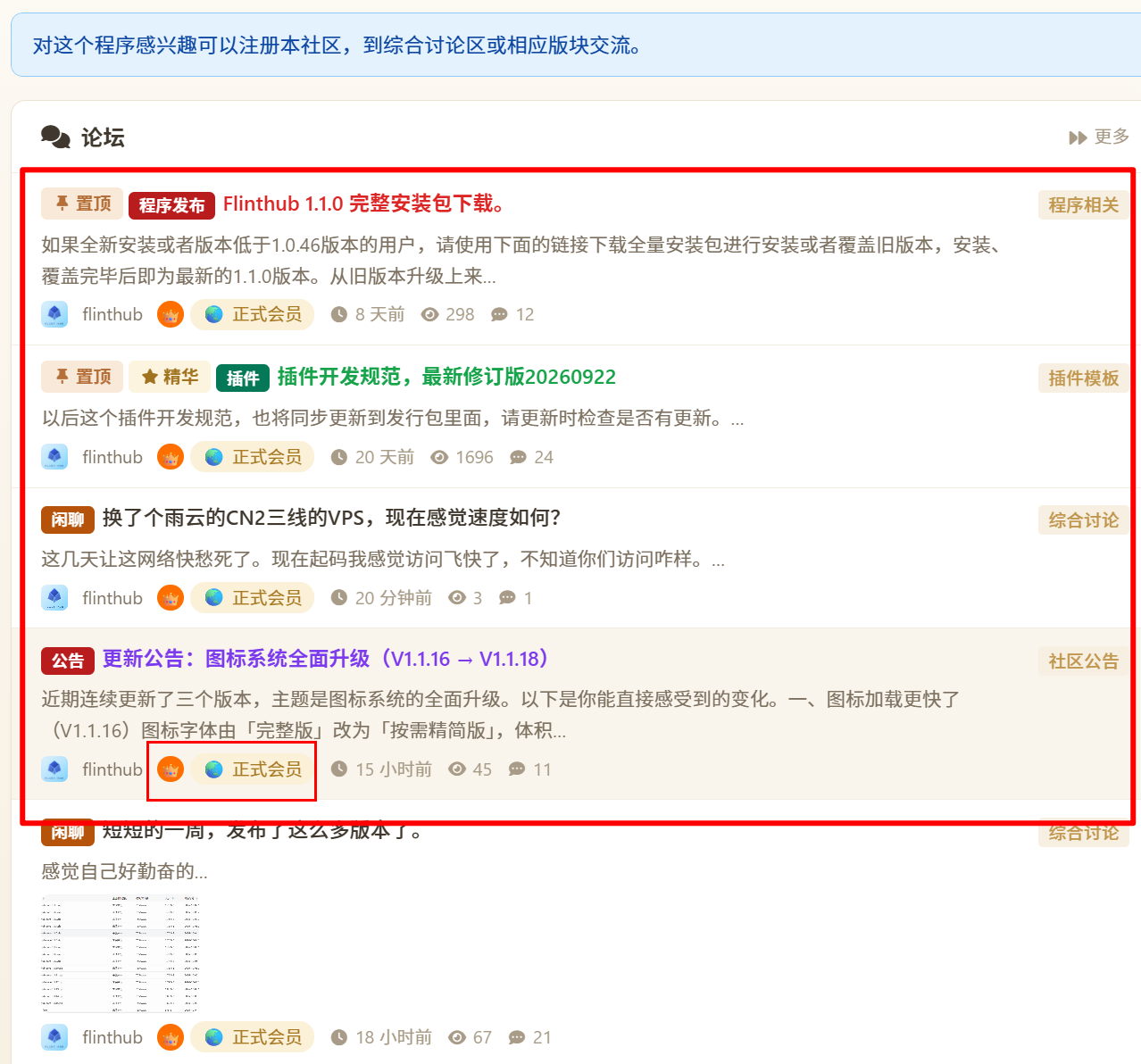Click the eye views icon beside 67
1141x1064 pixels.
[457, 1037]
